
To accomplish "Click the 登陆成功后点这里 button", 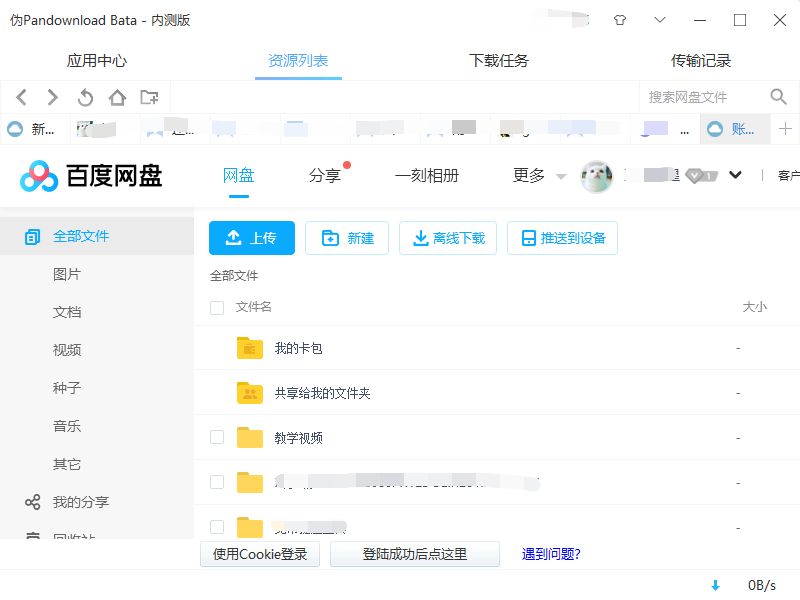I will (415, 554).
